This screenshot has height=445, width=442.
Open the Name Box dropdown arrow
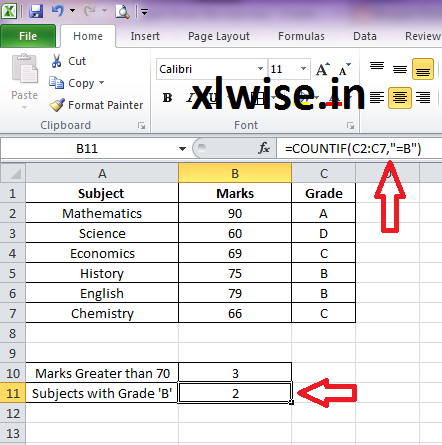point(182,149)
